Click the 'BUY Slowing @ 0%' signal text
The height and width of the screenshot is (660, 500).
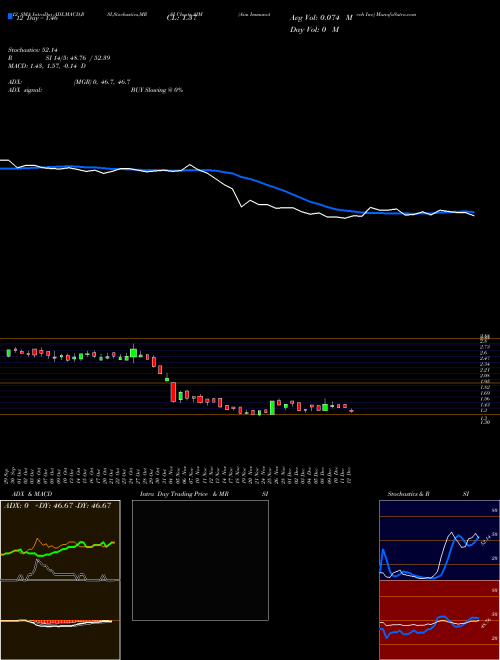tap(157, 90)
